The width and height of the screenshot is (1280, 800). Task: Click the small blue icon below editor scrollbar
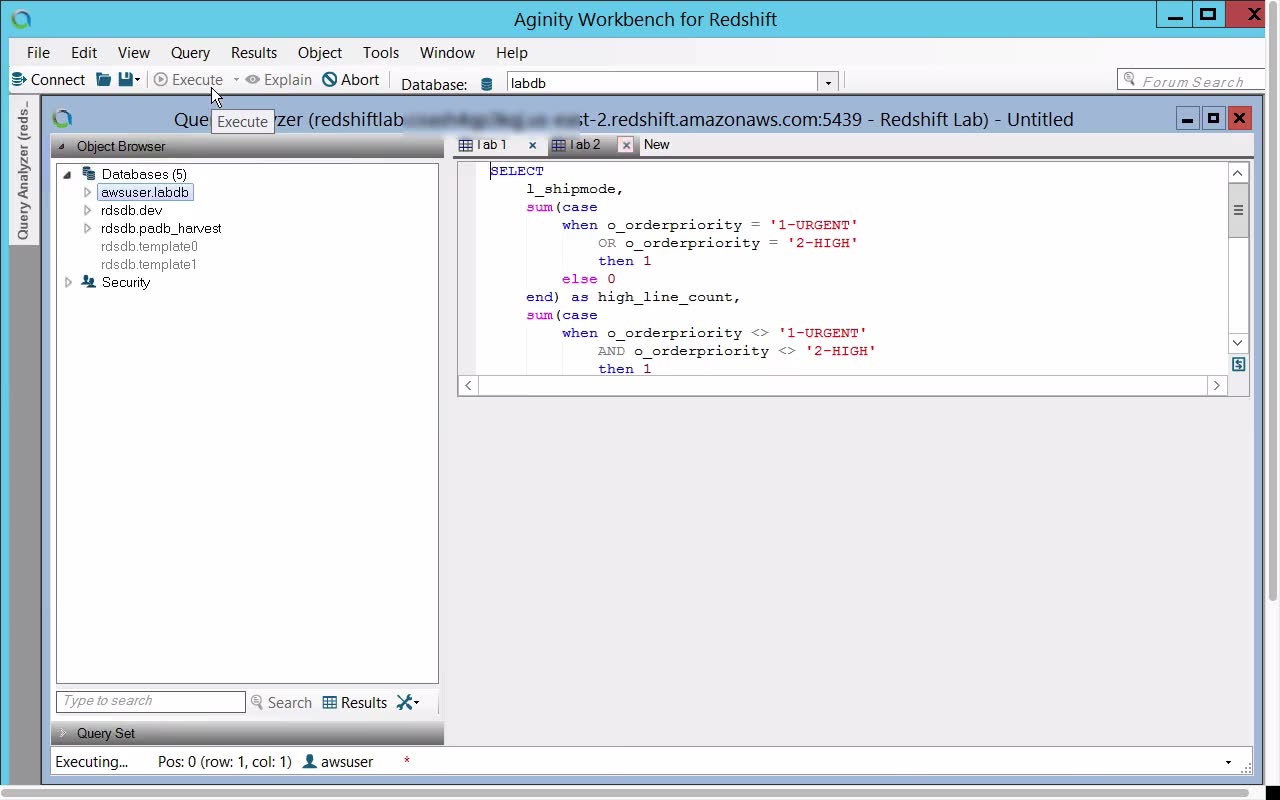(1238, 365)
